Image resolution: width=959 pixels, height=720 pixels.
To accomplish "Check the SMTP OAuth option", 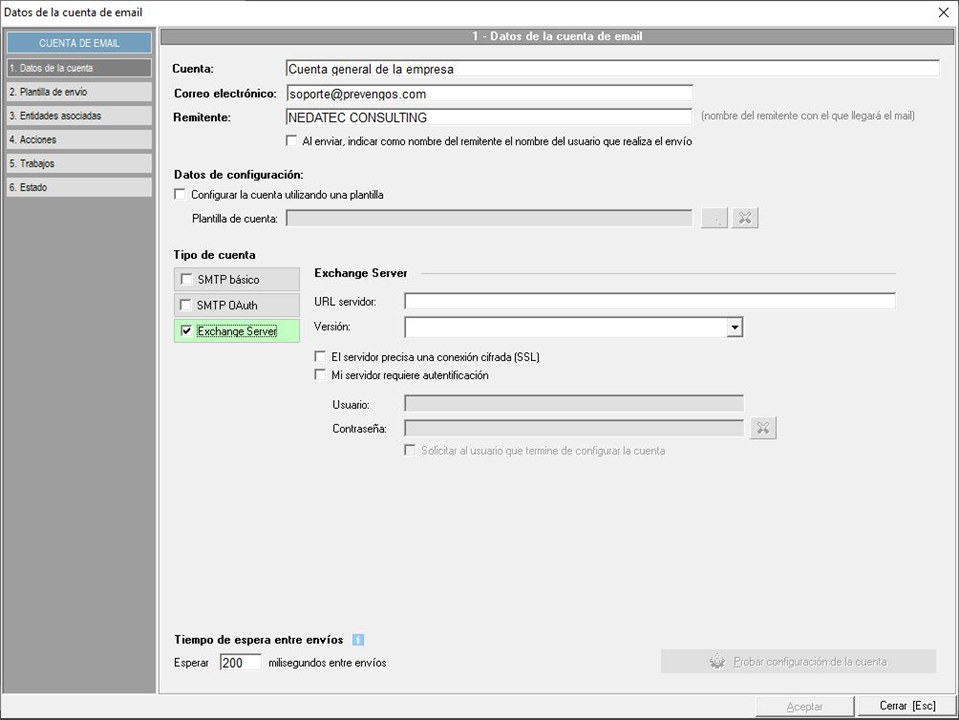I will (x=187, y=305).
